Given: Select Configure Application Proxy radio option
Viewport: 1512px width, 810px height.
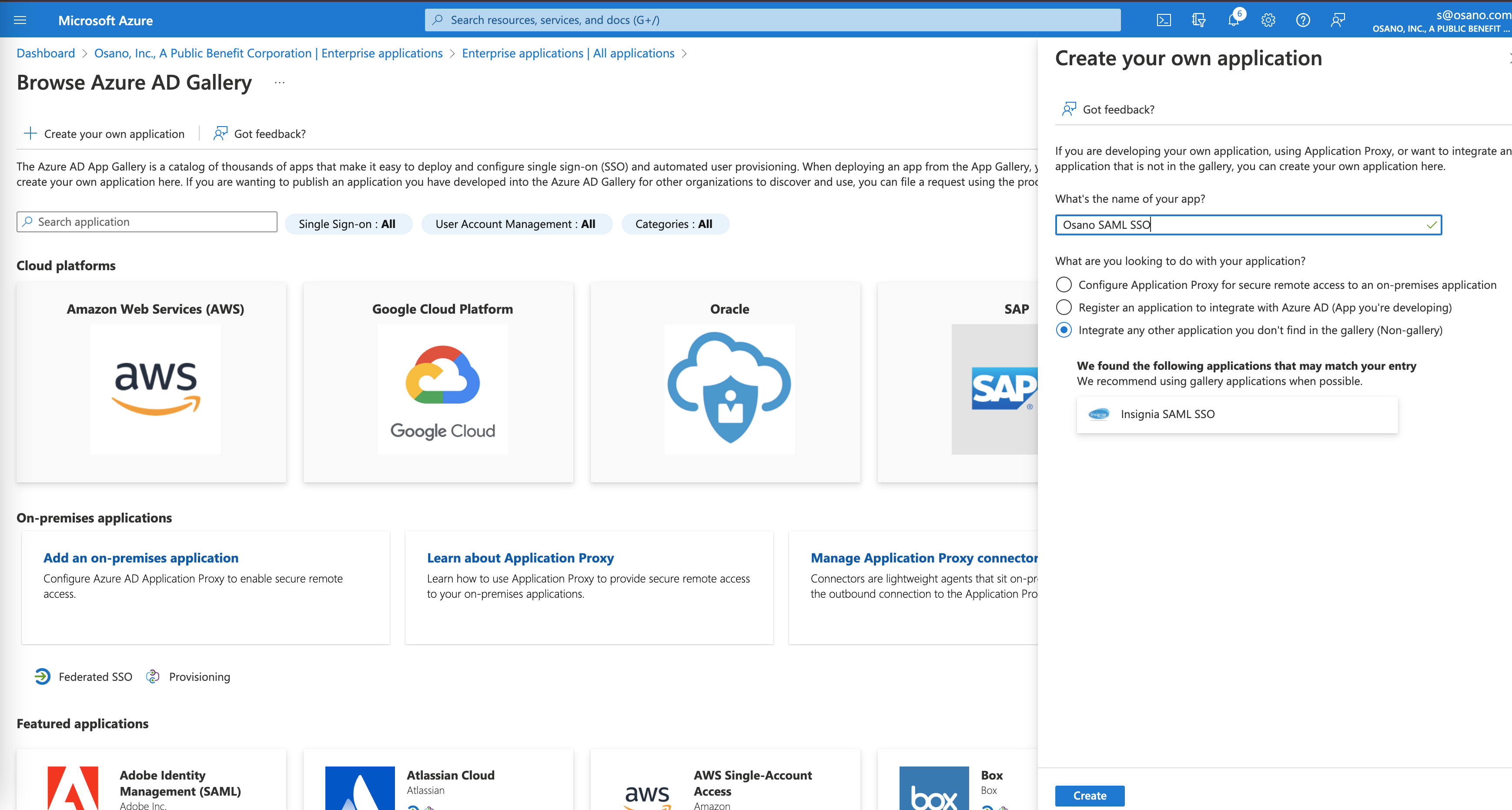Looking at the screenshot, I should tap(1064, 285).
